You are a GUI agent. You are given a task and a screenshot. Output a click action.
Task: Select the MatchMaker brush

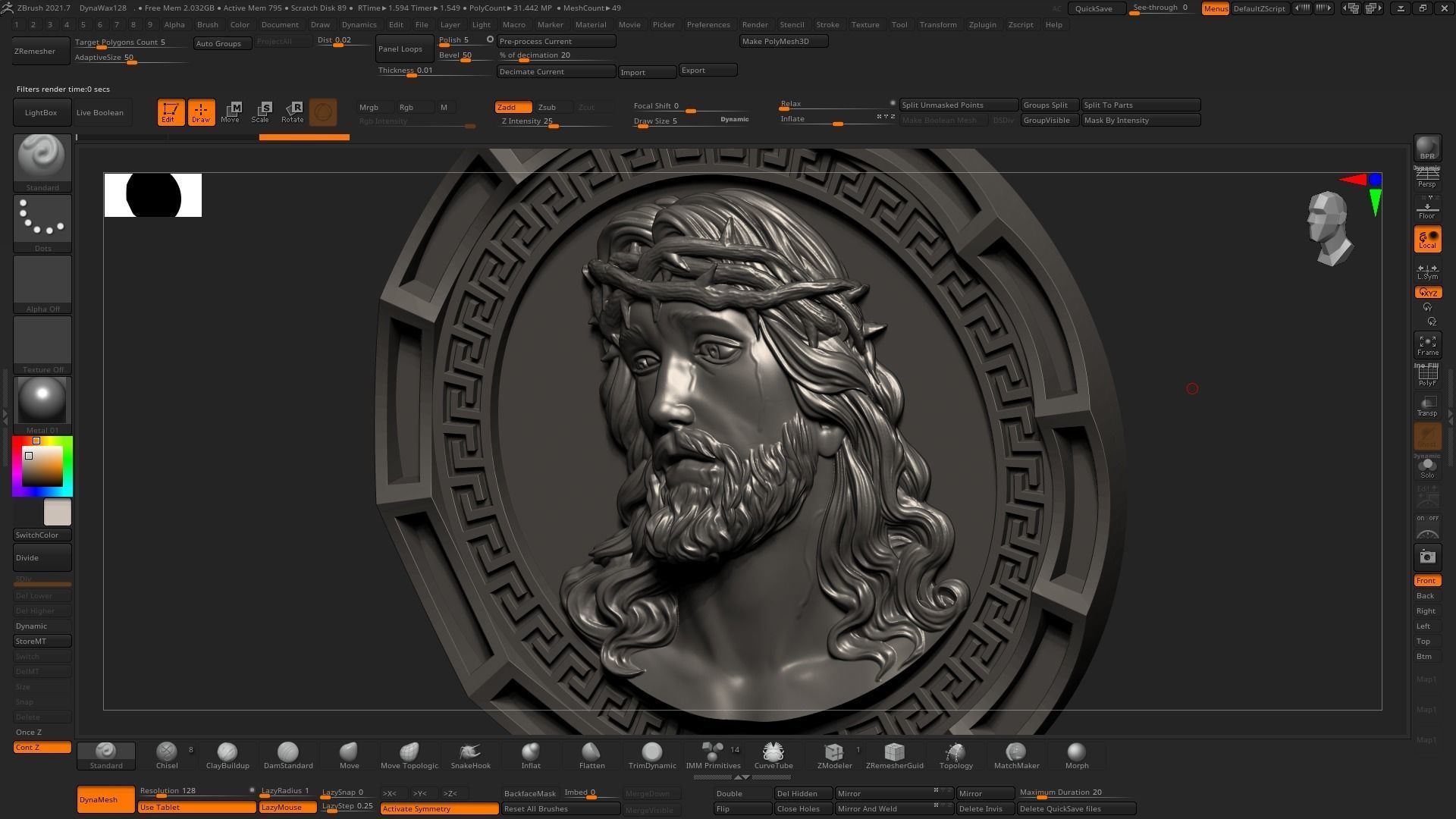(x=1016, y=755)
